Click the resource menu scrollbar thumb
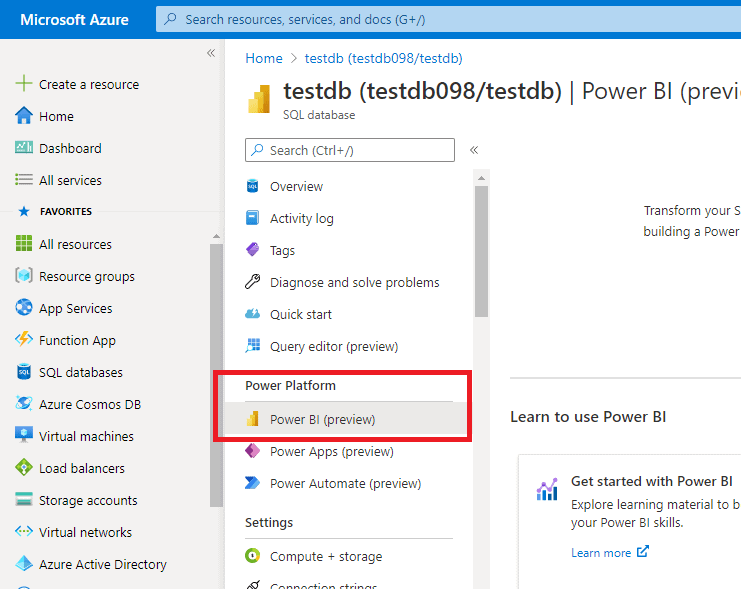The image size is (741, 589). [x=481, y=251]
